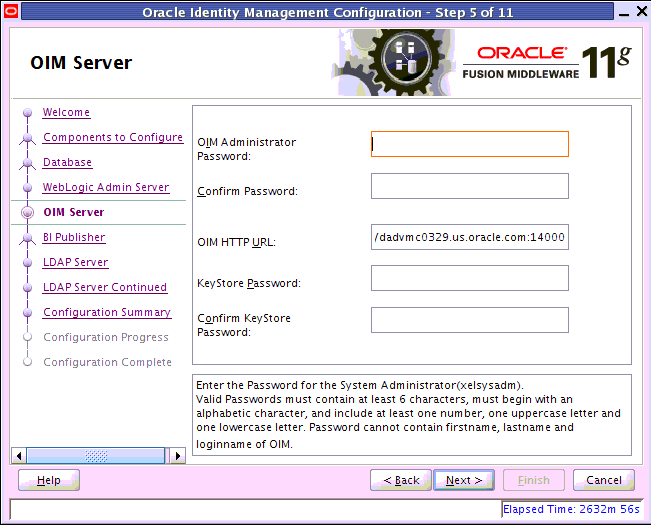Click the Confirm Password label
651x525 pixels.
coord(247,191)
